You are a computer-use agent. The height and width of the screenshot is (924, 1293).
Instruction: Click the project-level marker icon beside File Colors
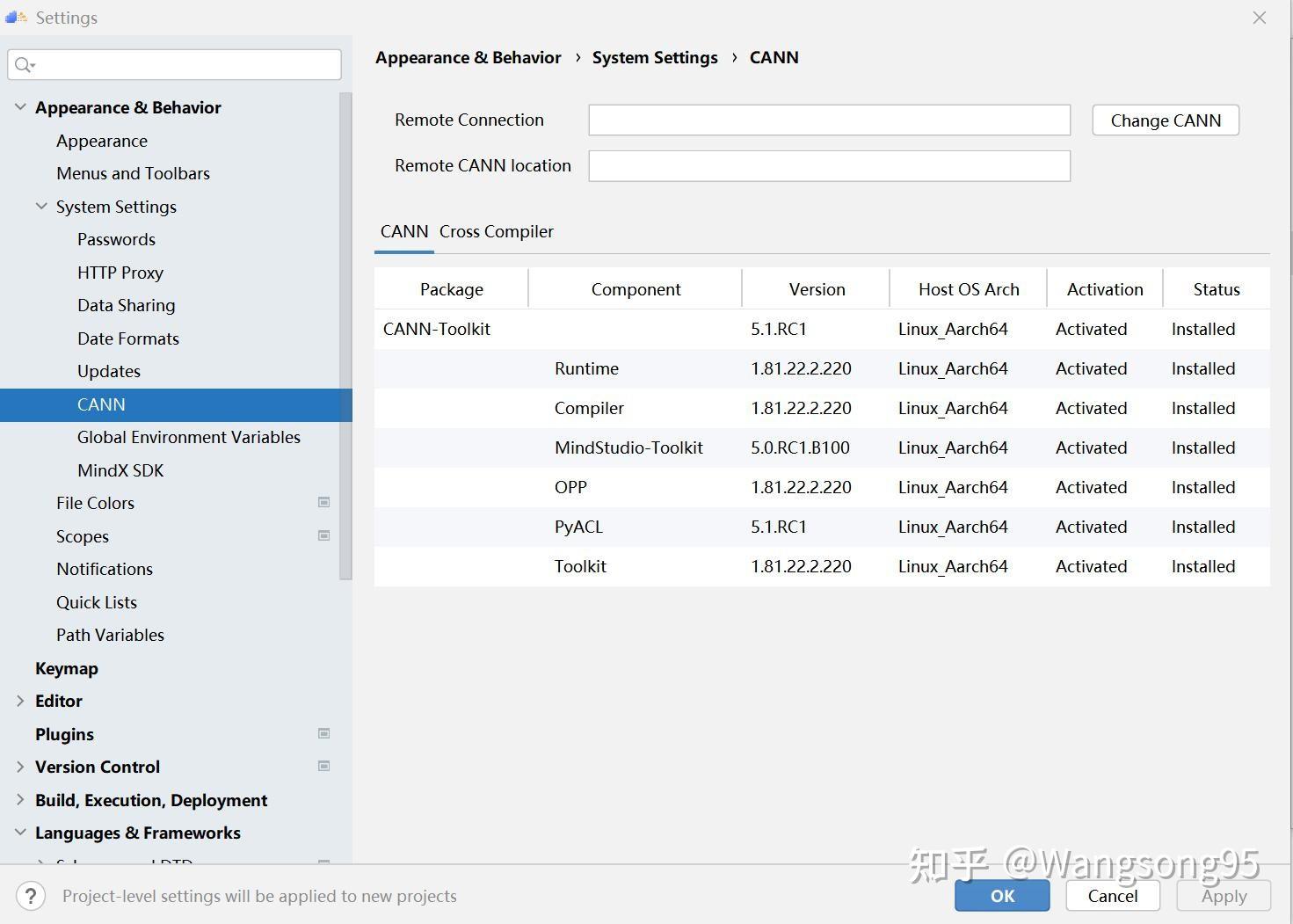click(x=323, y=502)
